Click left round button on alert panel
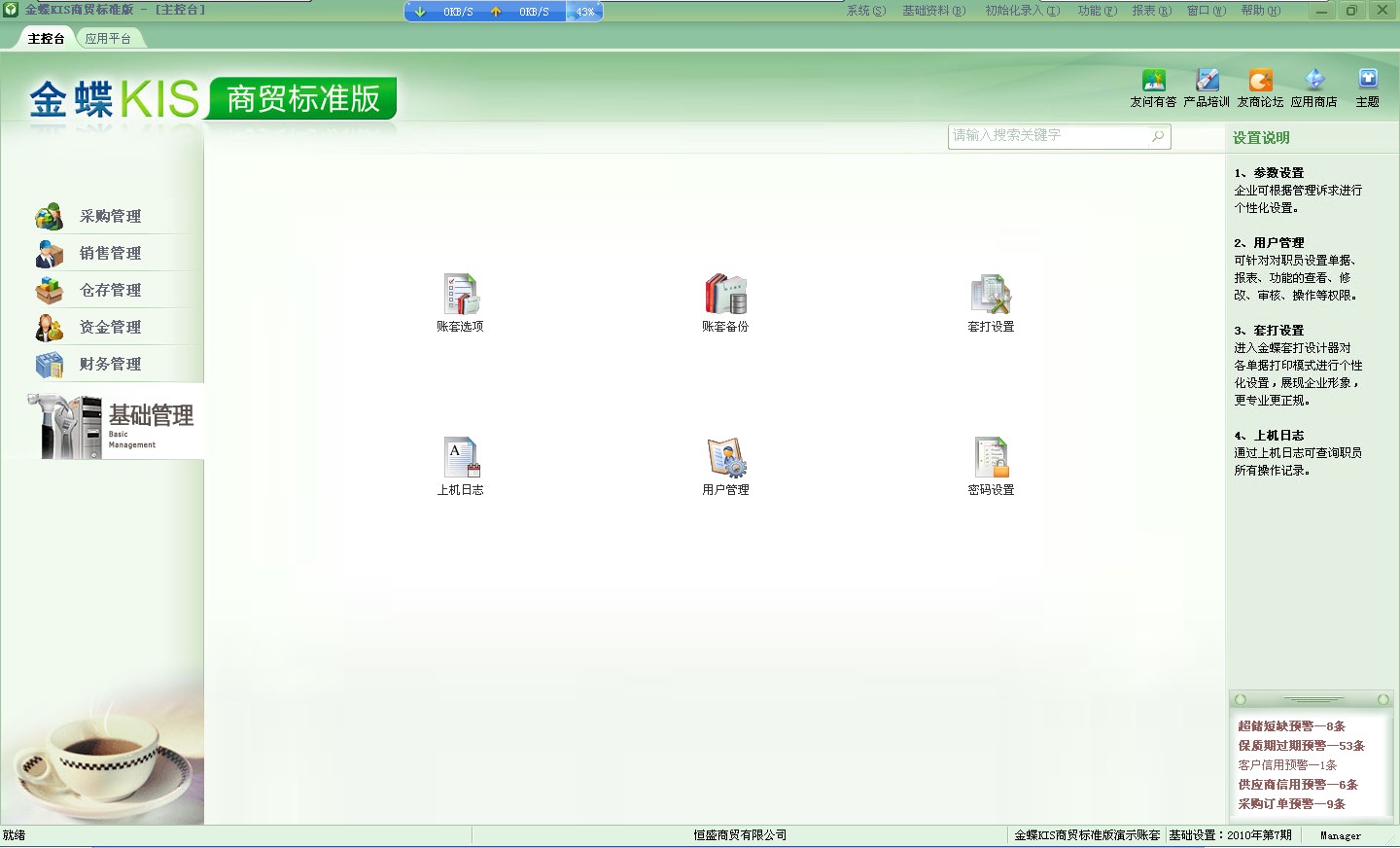This screenshot has width=1400, height=848. pyautogui.click(x=1240, y=699)
